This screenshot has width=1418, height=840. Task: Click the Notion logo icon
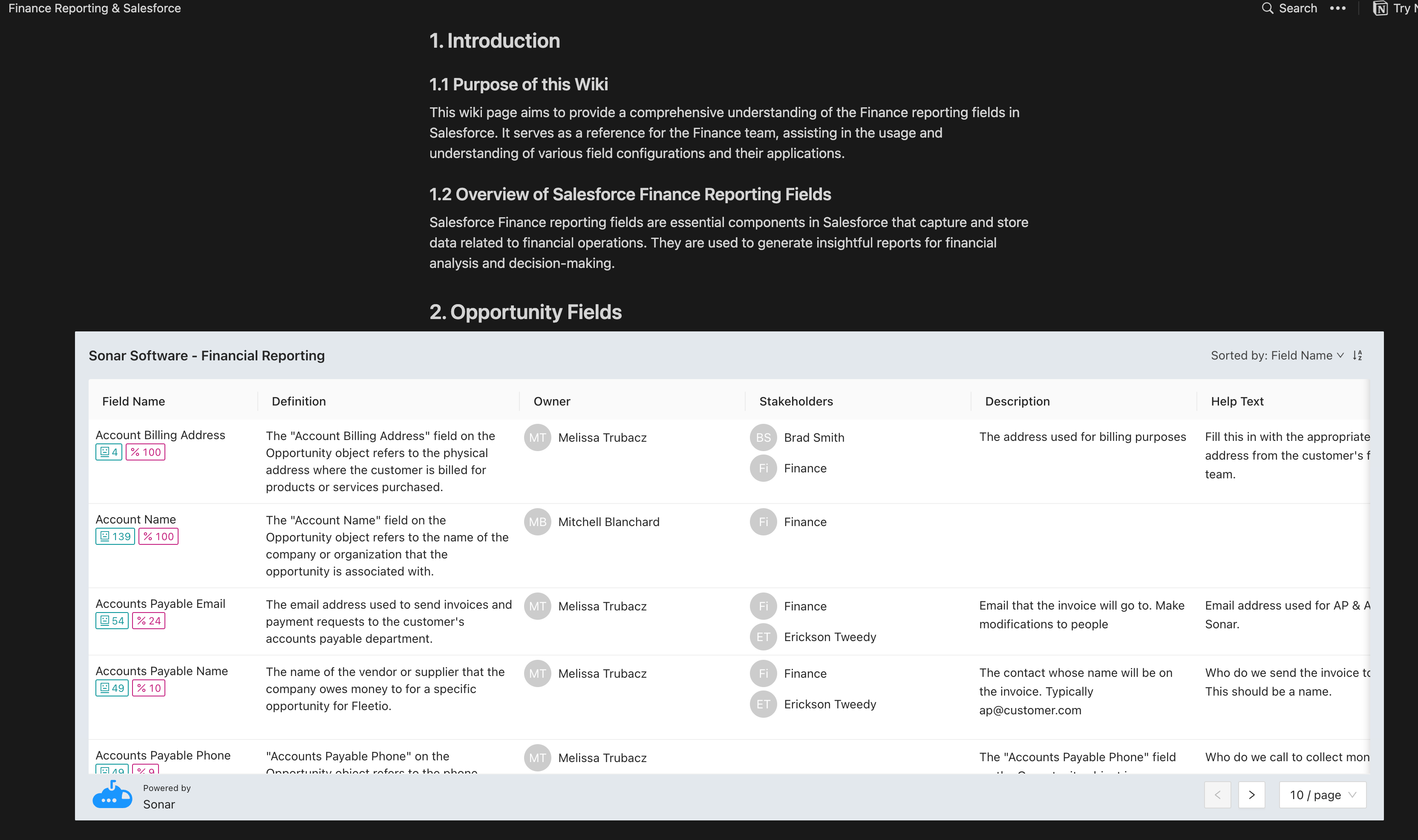[1380, 9]
